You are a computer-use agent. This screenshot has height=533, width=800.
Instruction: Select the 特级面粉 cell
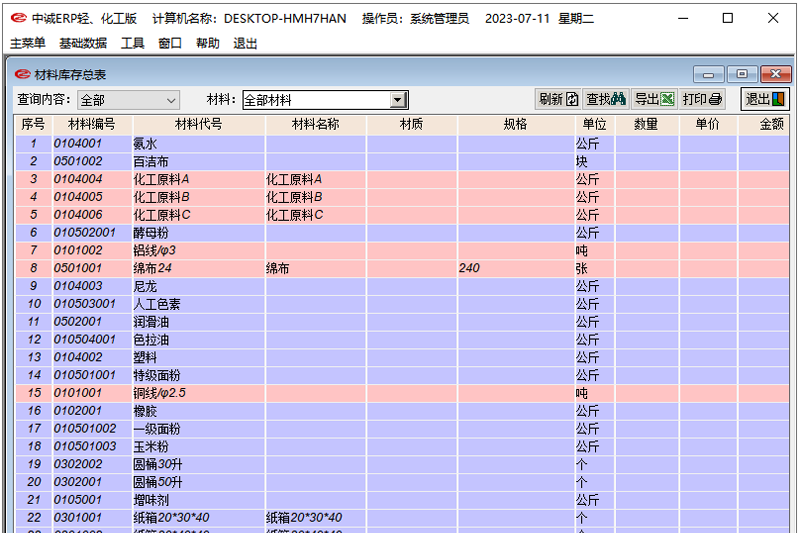pyautogui.click(x=198, y=375)
